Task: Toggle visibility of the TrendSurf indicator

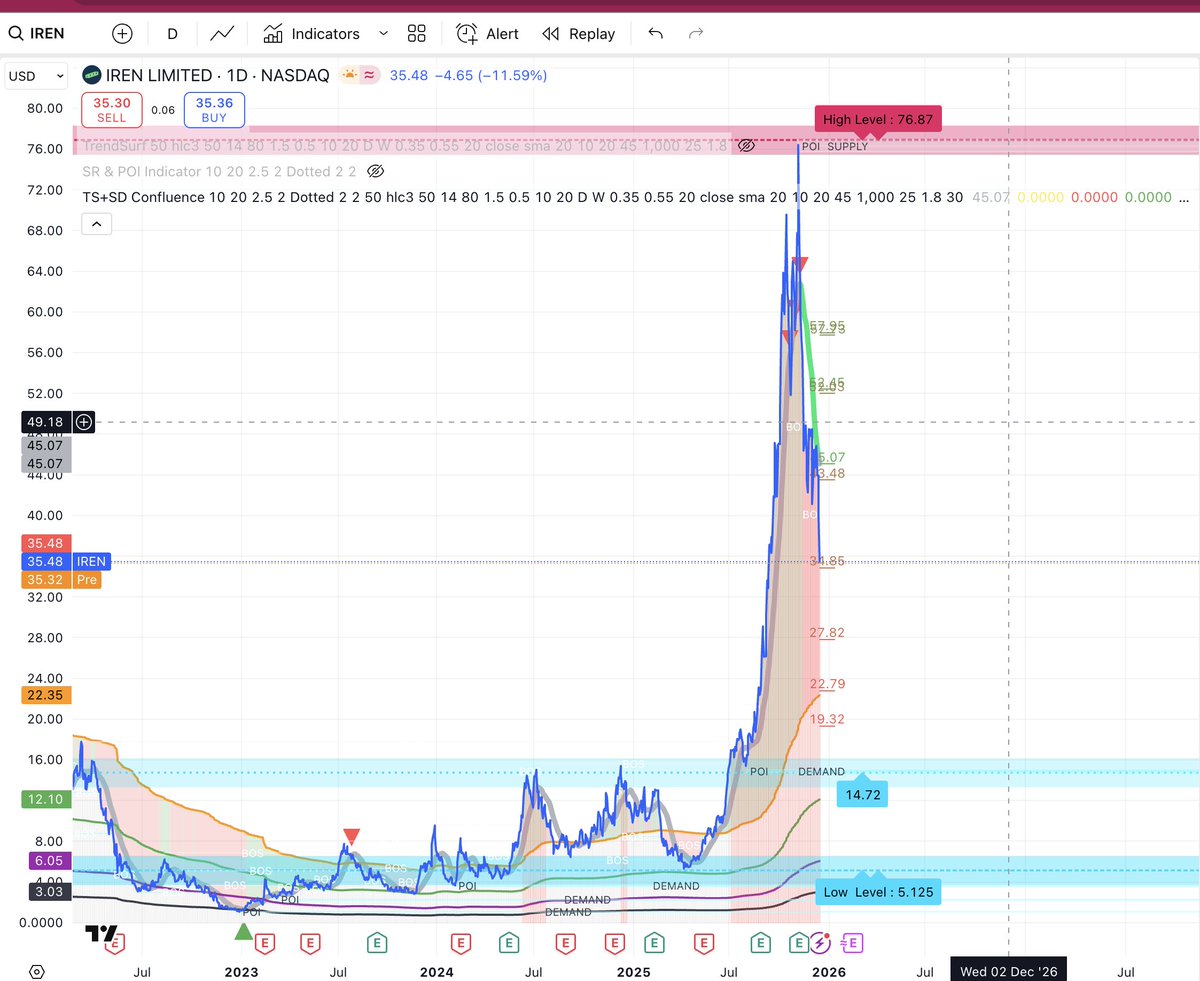Action: pyautogui.click(x=745, y=146)
